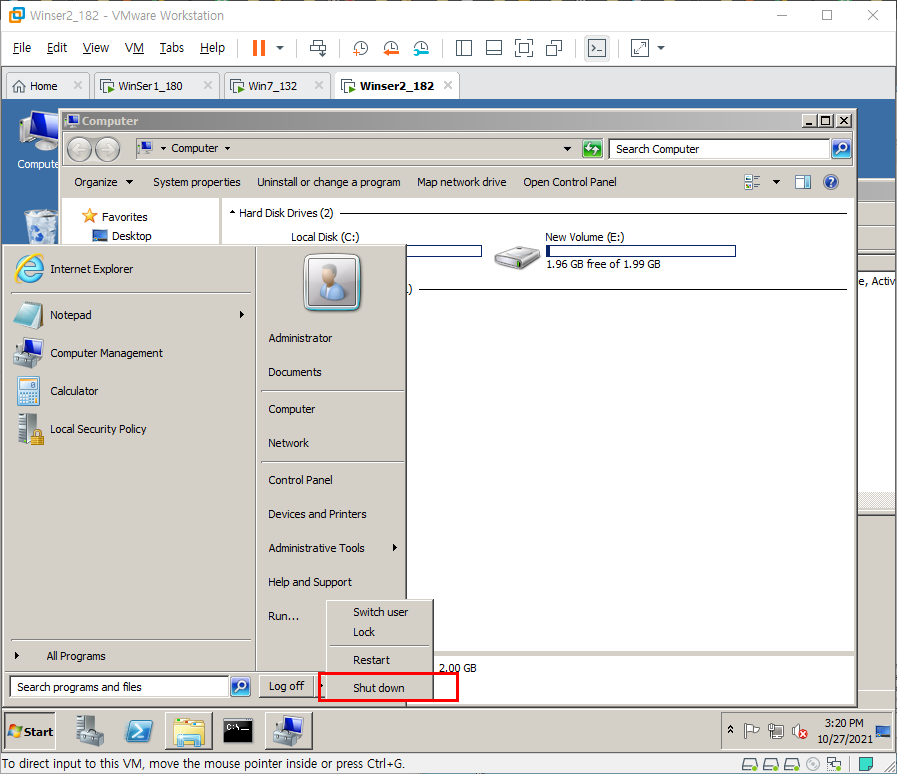Open the Help menu
The image size is (897, 774).
tap(212, 47)
